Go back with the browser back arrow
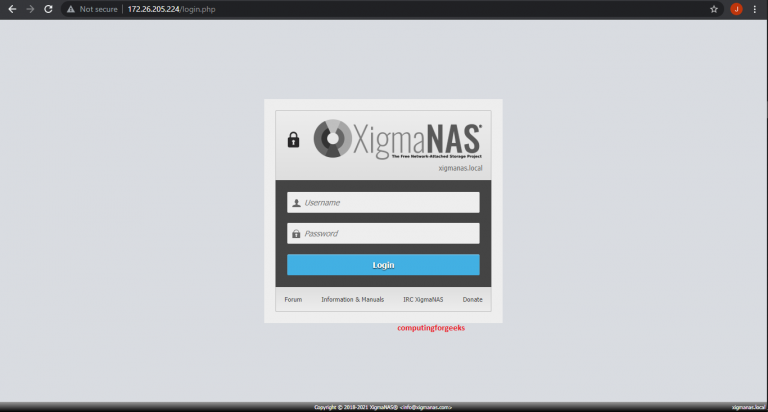Viewport: 768px width, 412px height. tap(12, 9)
